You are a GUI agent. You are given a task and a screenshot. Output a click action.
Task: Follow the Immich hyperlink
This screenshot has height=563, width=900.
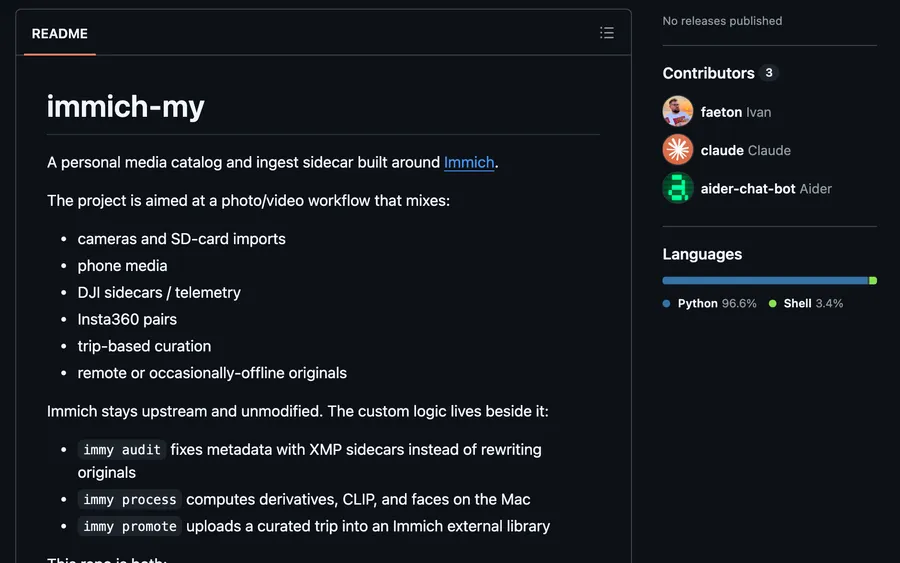coord(469,162)
